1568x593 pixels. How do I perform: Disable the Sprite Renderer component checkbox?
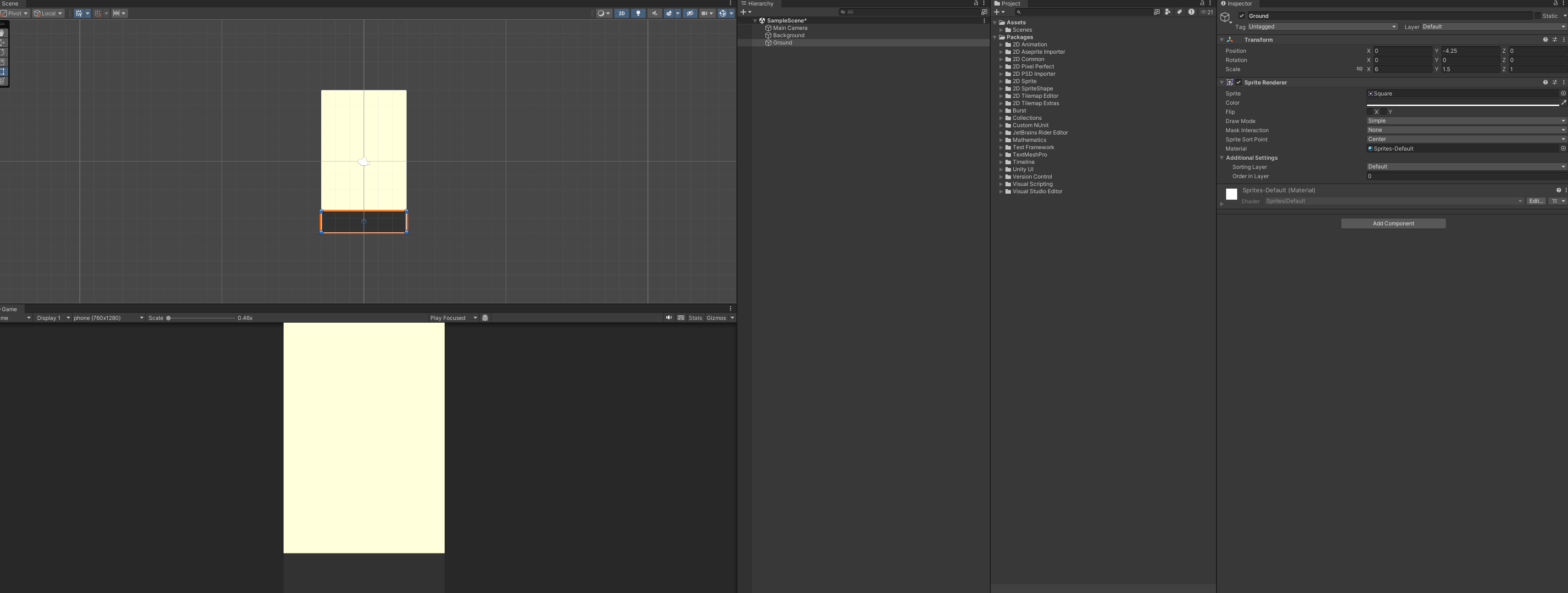tap(1239, 82)
